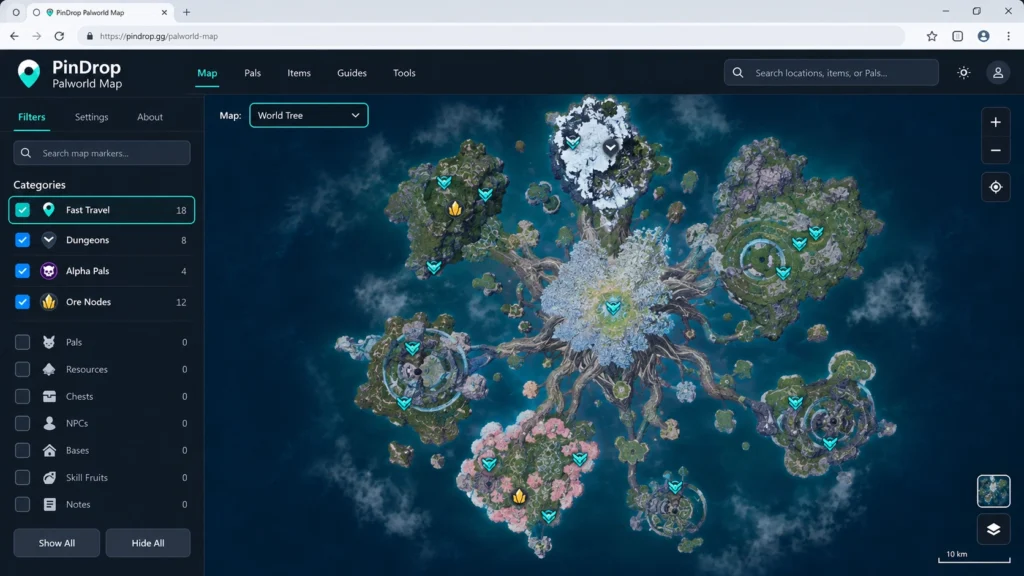Select the ore node marker on the pink island
The image size is (1024, 576).
pyautogui.click(x=519, y=496)
